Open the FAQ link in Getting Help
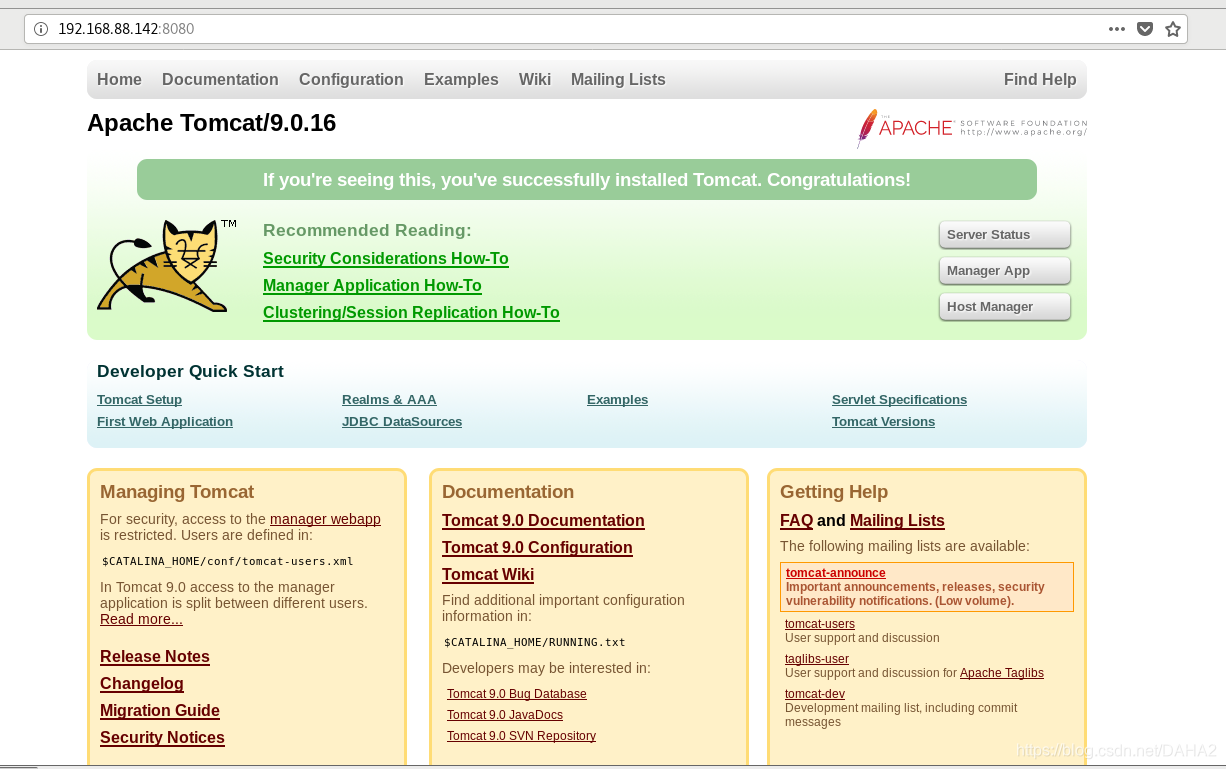Image resolution: width=1226 pixels, height=769 pixels. [796, 520]
